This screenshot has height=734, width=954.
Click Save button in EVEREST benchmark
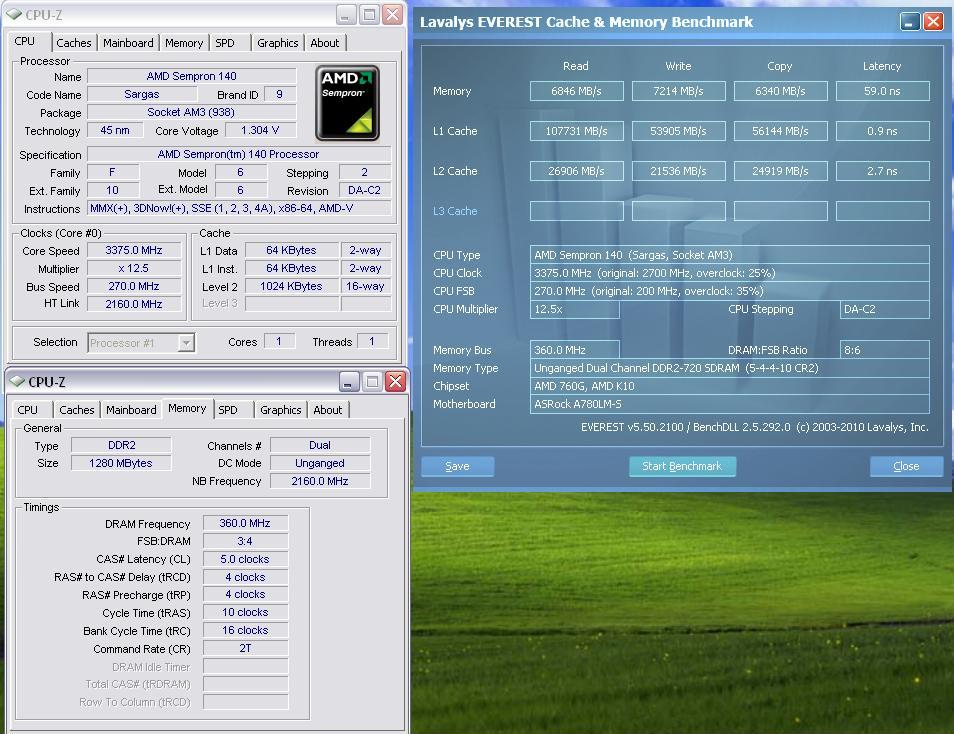tap(458, 466)
